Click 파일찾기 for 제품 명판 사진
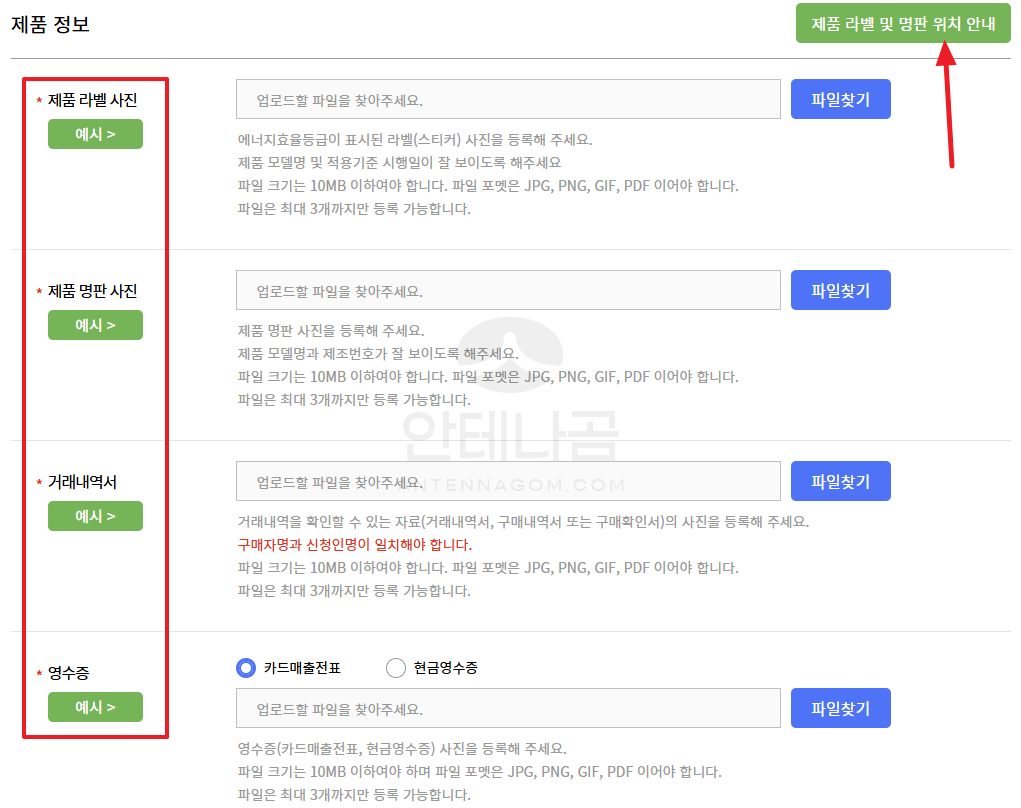Viewport: 1021px width, 808px height. click(840, 290)
